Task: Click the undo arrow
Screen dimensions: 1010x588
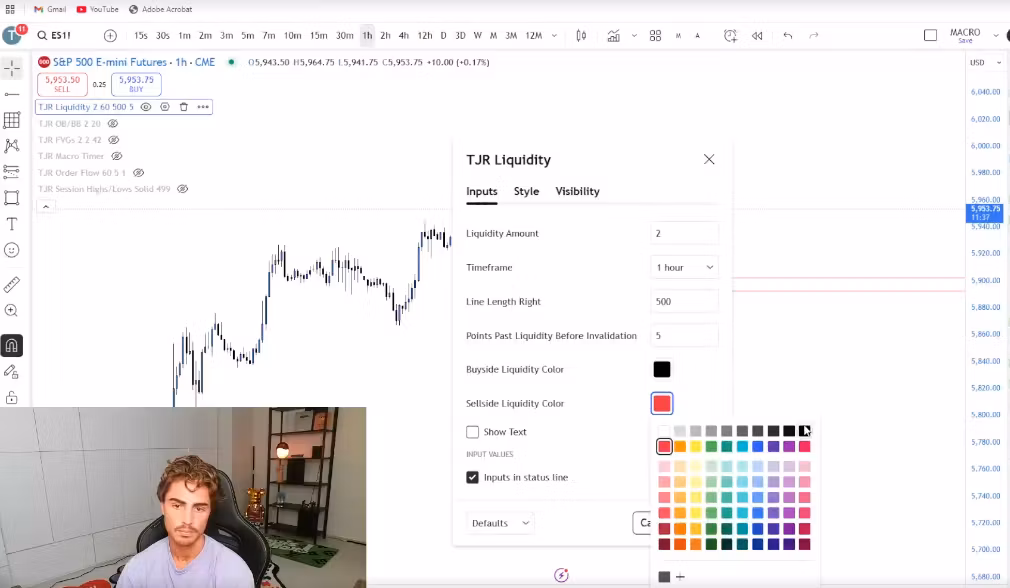Action: click(x=788, y=36)
